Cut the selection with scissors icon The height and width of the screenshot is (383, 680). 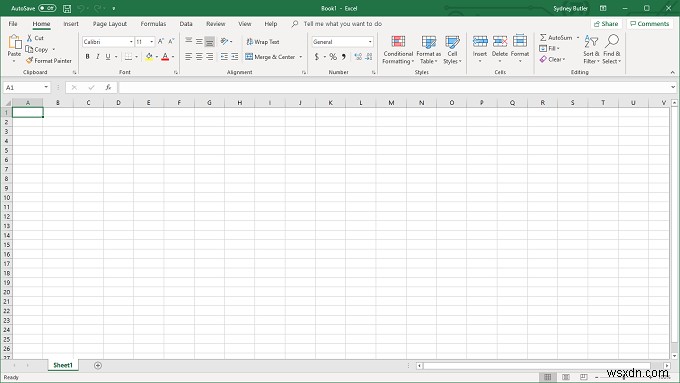pos(29,38)
